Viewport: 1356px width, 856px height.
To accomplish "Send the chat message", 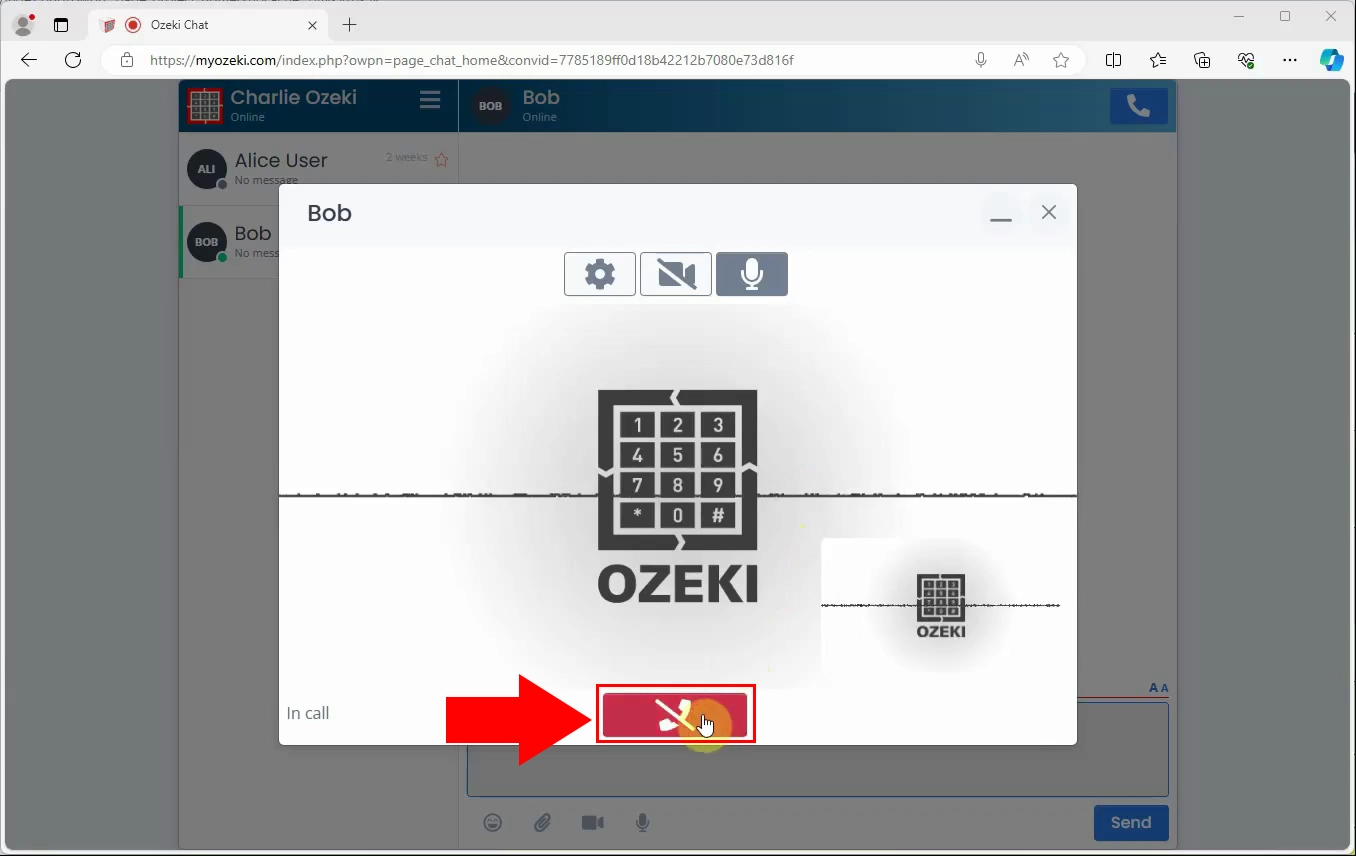I will [1131, 823].
